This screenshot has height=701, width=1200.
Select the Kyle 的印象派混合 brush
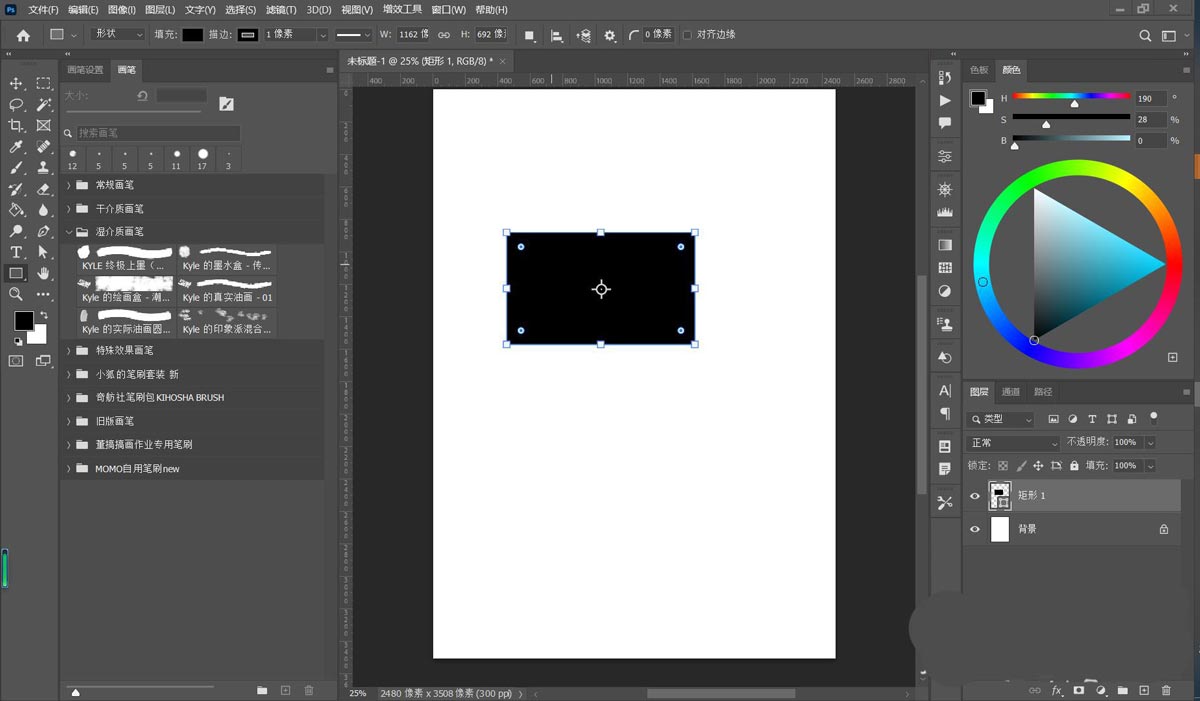point(227,321)
